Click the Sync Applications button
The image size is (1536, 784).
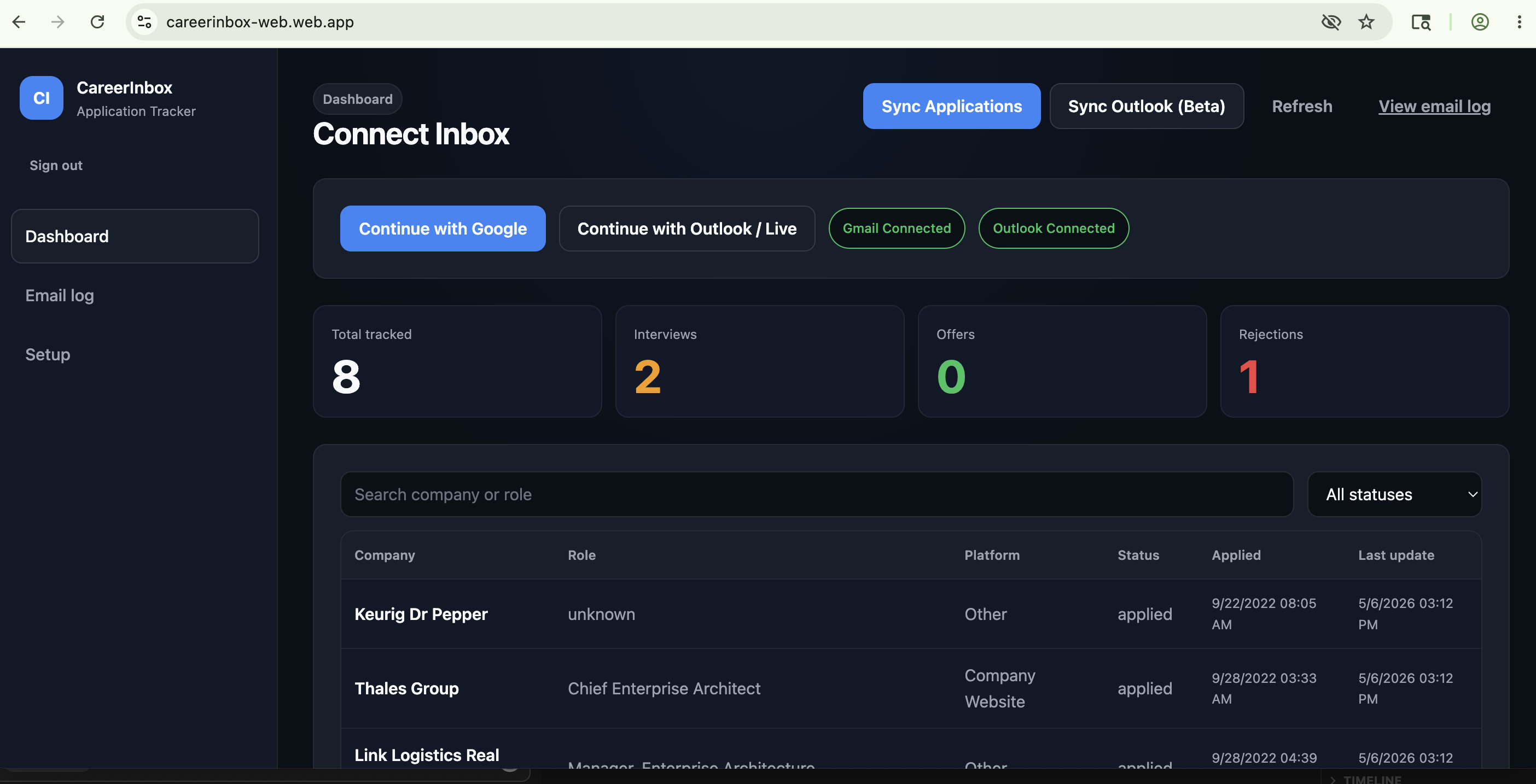(952, 106)
